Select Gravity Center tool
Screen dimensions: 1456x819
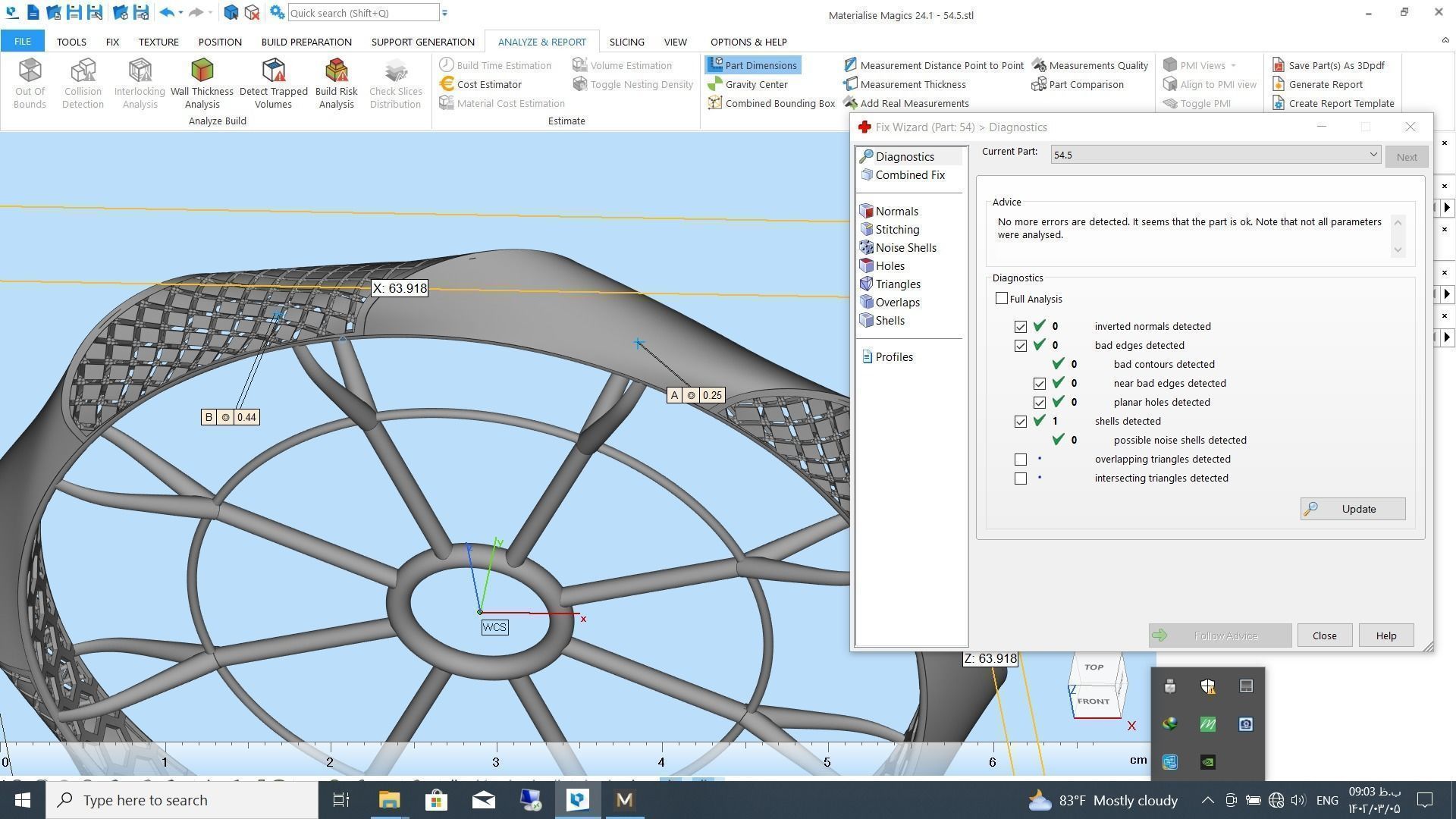pos(755,84)
